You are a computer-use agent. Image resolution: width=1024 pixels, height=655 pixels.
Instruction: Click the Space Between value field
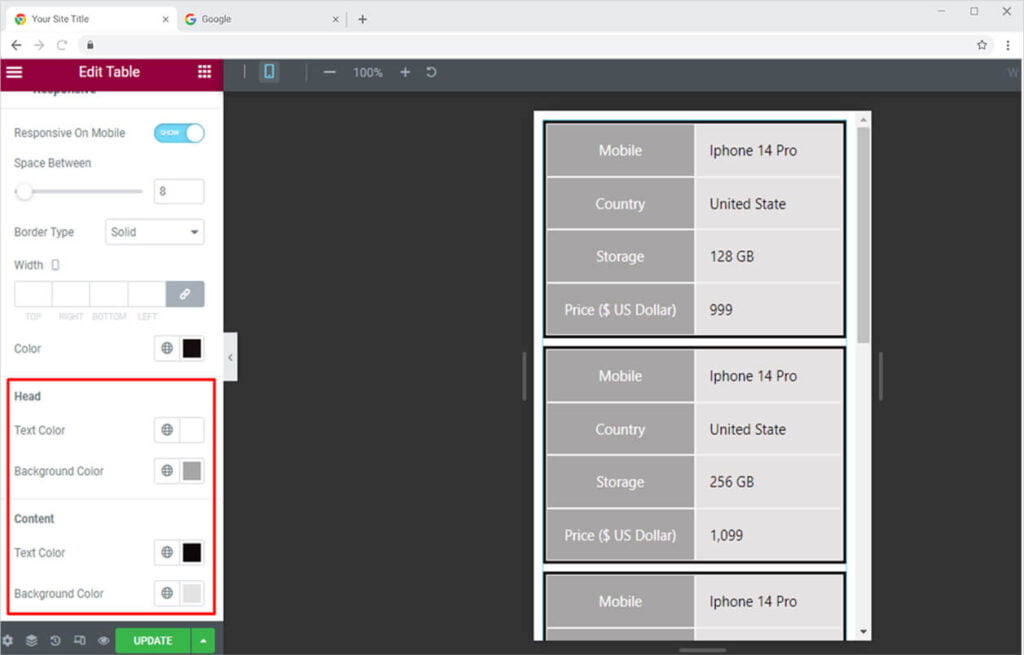pyautogui.click(x=179, y=191)
